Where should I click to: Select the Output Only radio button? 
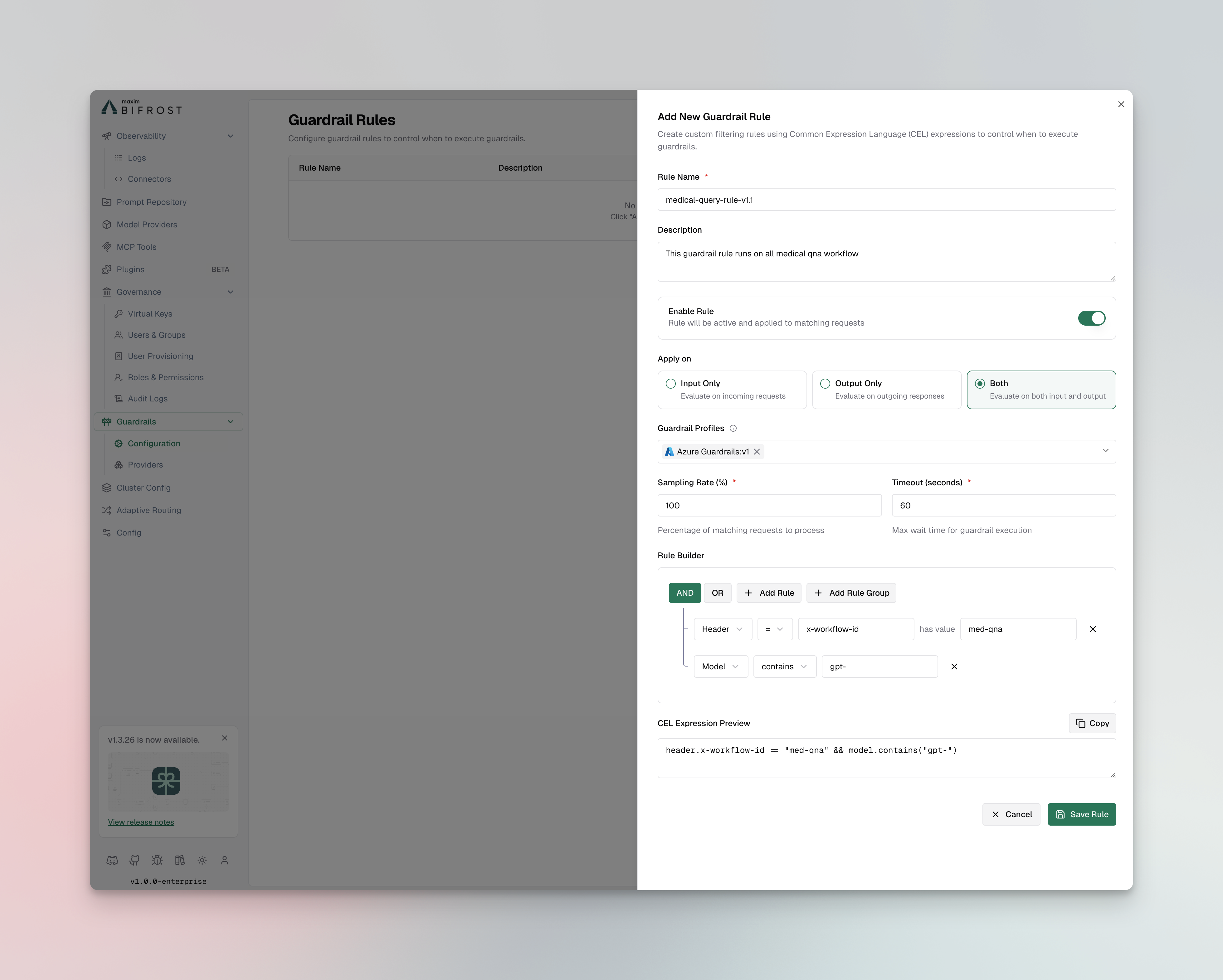pyautogui.click(x=825, y=383)
